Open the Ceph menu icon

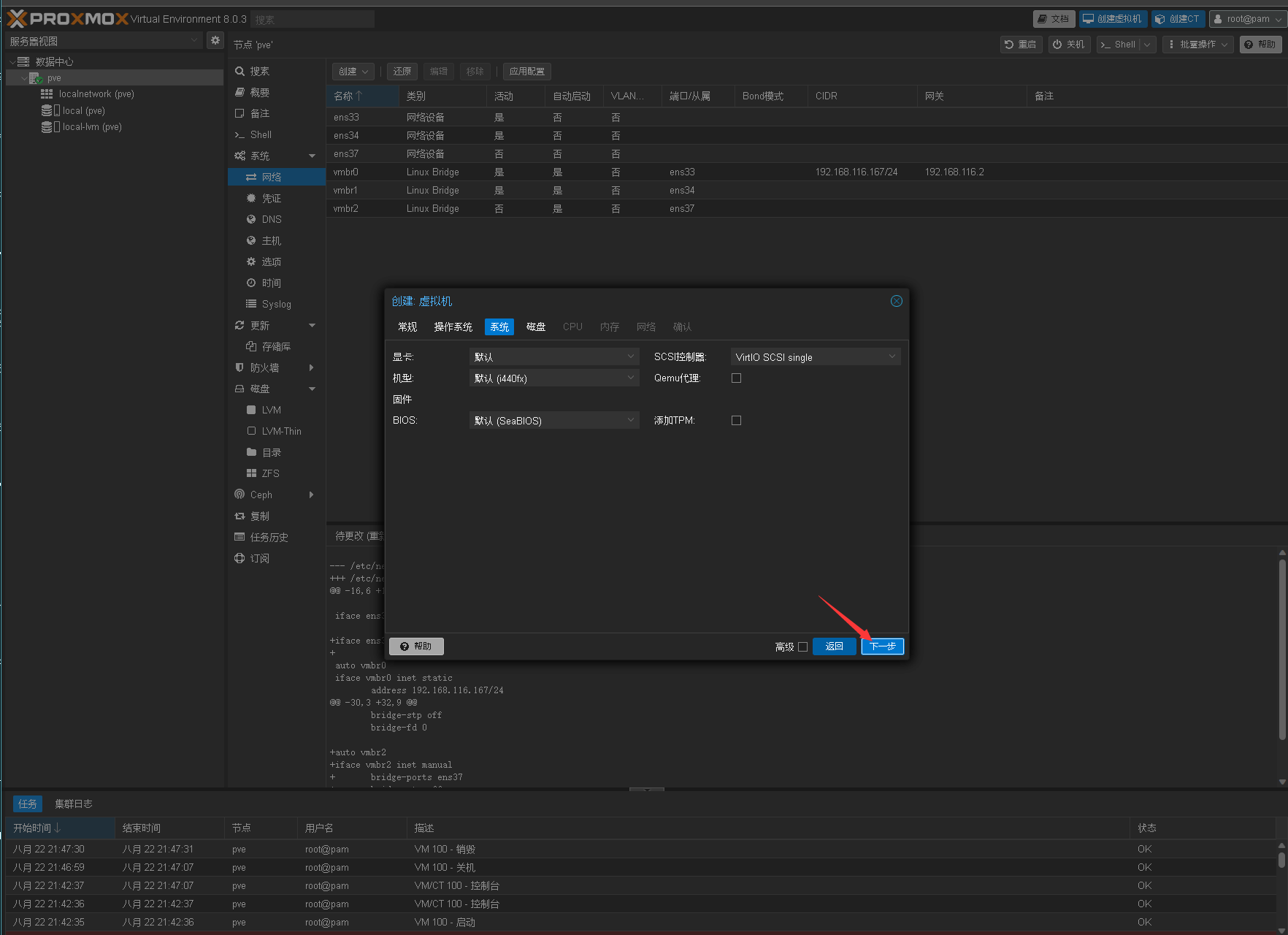[x=239, y=495]
